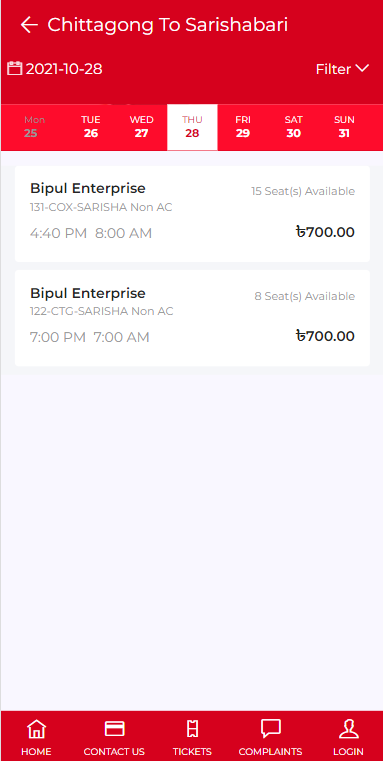The image size is (383, 761).
Task: Select the TUE 26 date tab
Action: point(91,127)
